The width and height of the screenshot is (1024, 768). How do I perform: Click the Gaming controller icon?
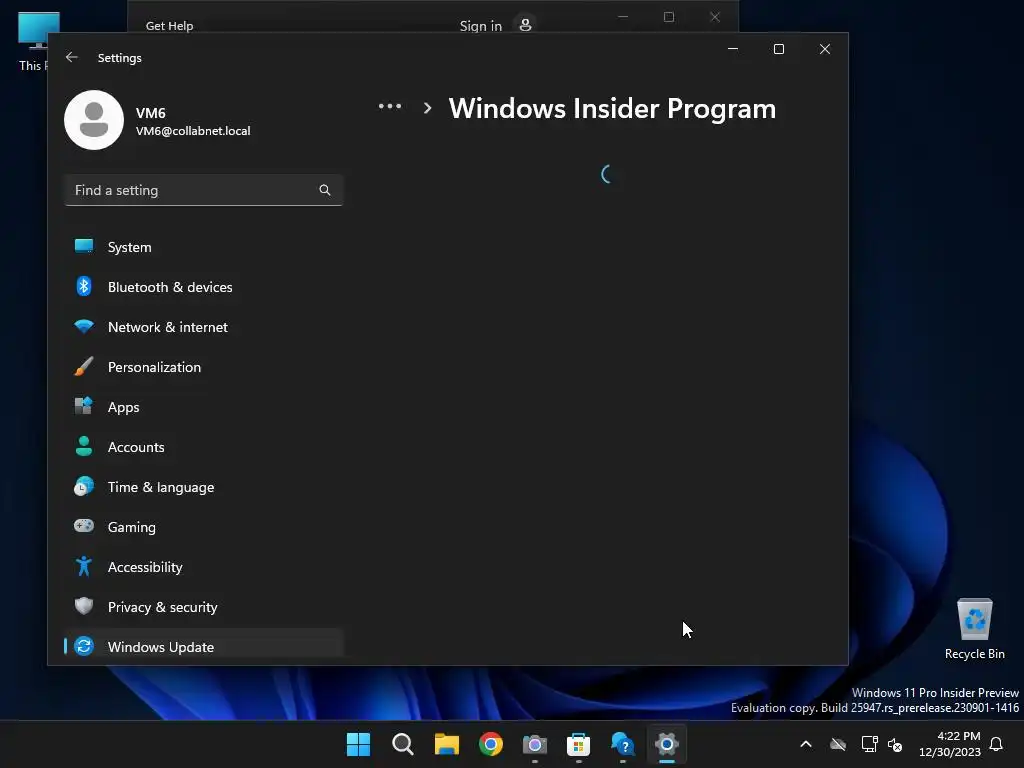(84, 526)
